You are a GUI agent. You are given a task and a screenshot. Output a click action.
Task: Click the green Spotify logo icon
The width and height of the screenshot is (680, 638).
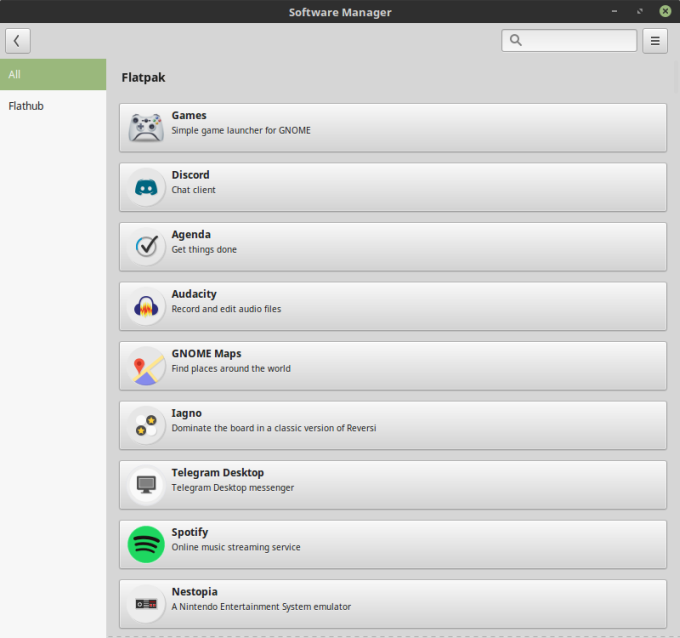tap(146, 544)
